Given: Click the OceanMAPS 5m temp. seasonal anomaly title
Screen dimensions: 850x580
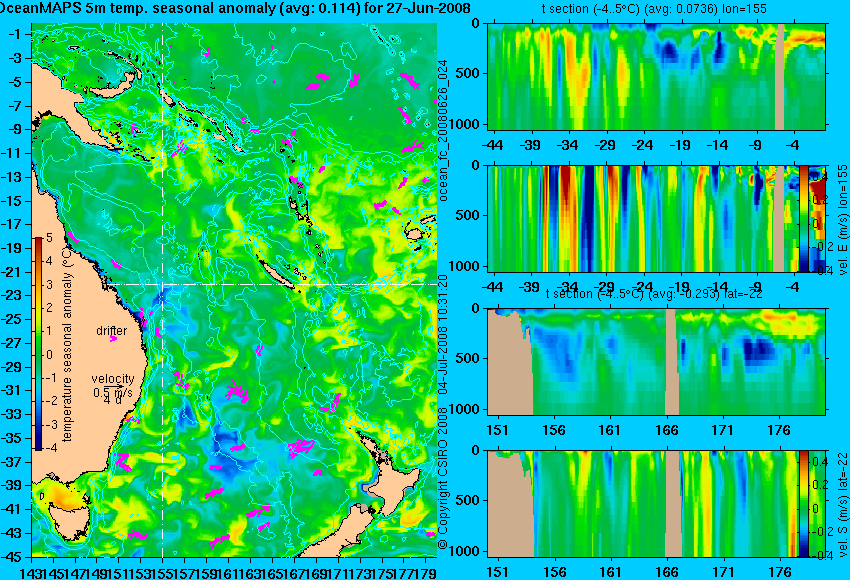Looking at the screenshot, I should tap(235, 8).
